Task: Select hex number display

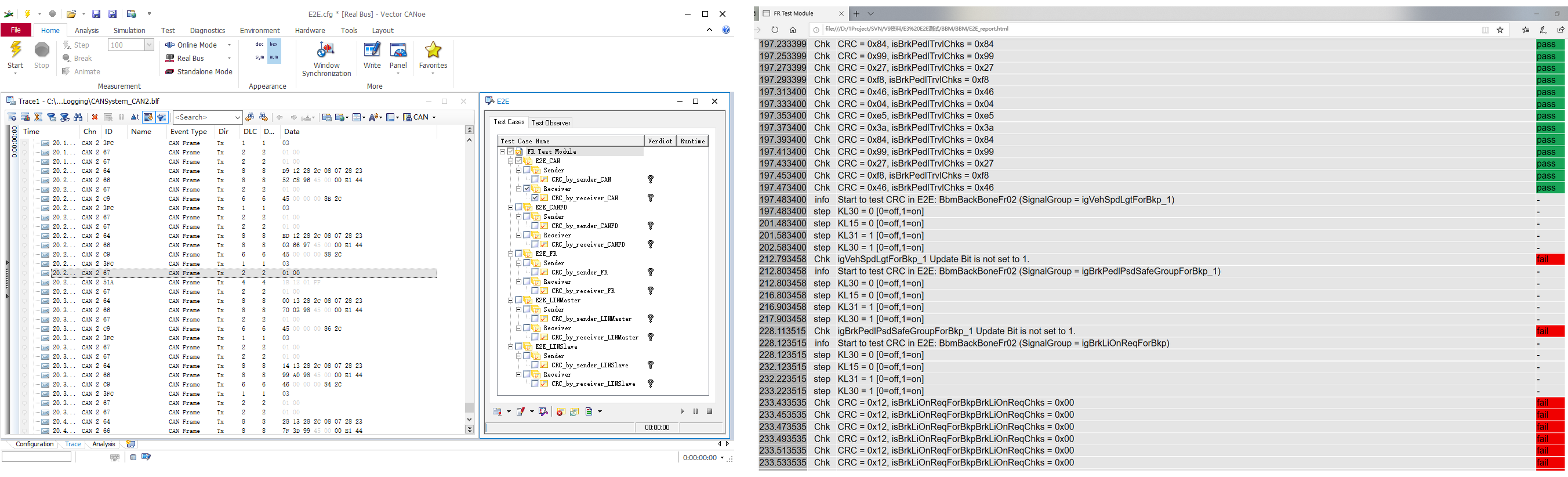Action: point(274,44)
